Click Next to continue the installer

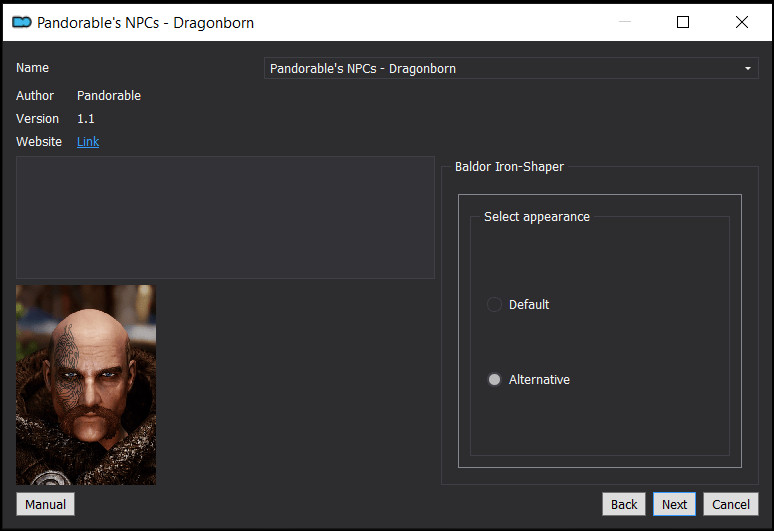674,504
